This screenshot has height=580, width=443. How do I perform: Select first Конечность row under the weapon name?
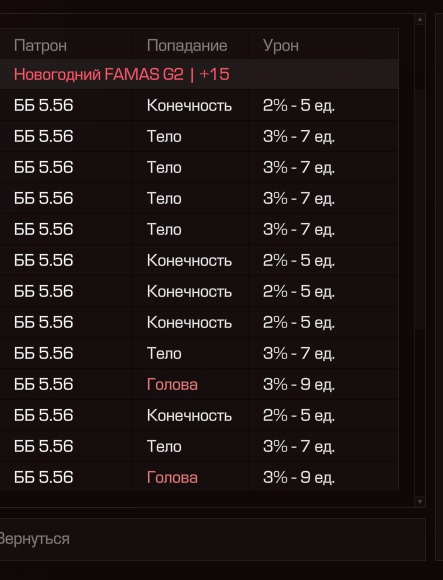coord(199,105)
